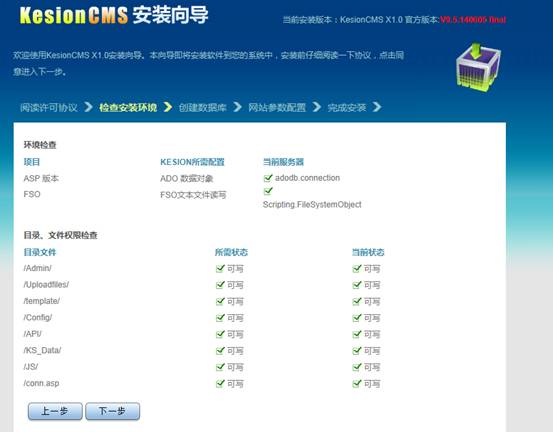
Task: Click the ADO 数据对象 text
Action: coord(187,178)
